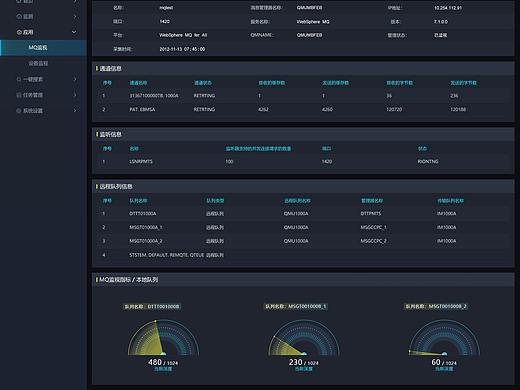Click 'IM1000A' in the MSGT01000A_2 row

click(x=447, y=241)
